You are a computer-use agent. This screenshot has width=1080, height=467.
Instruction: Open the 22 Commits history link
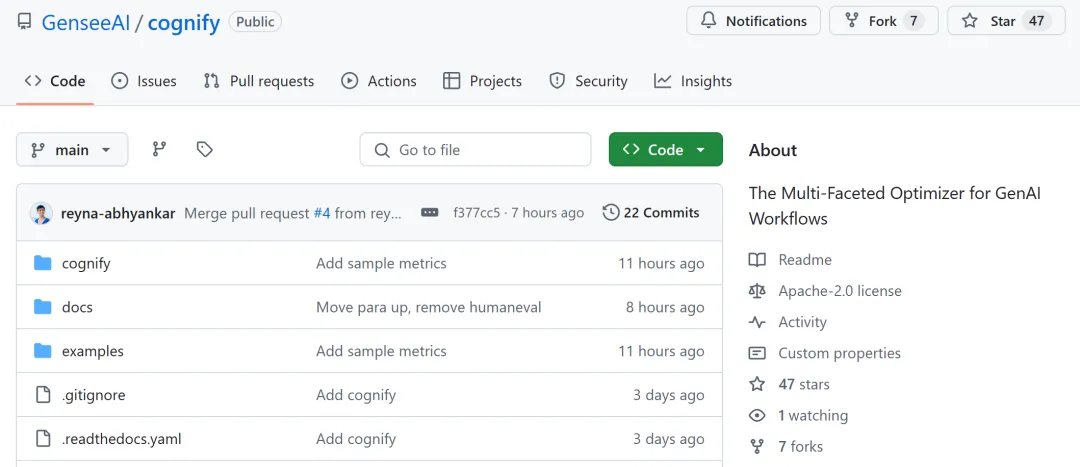[650, 213]
